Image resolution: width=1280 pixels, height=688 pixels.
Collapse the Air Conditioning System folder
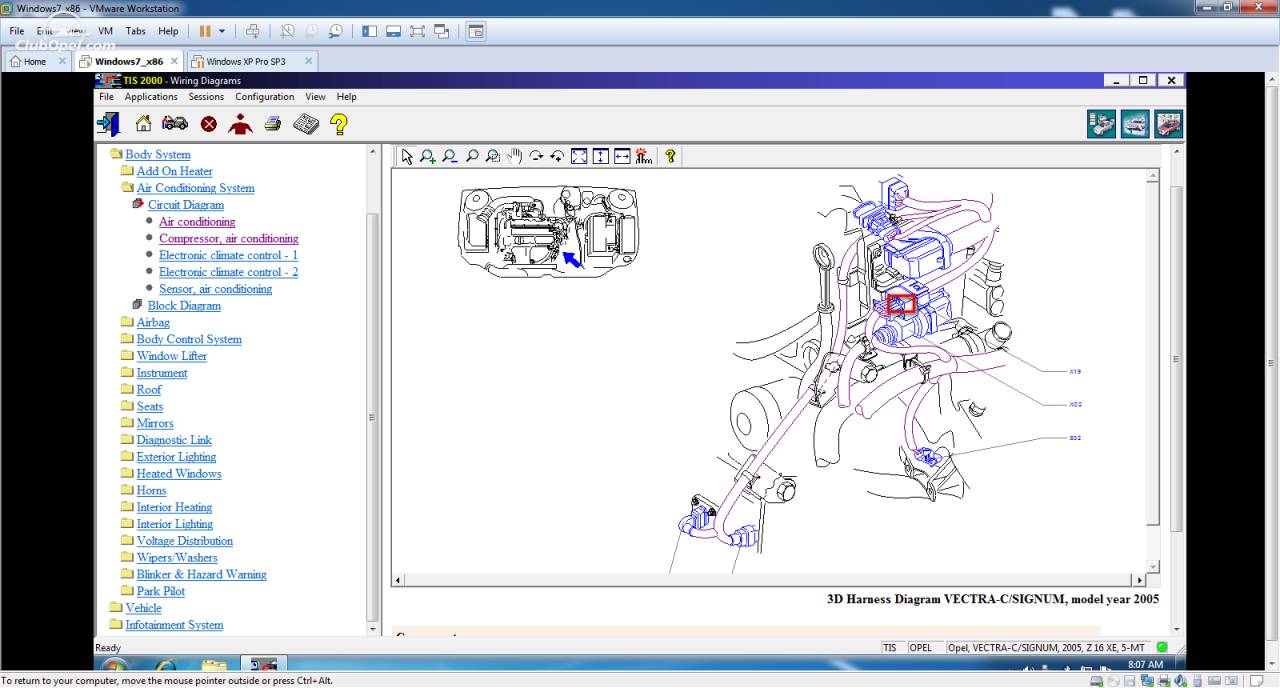click(x=195, y=188)
